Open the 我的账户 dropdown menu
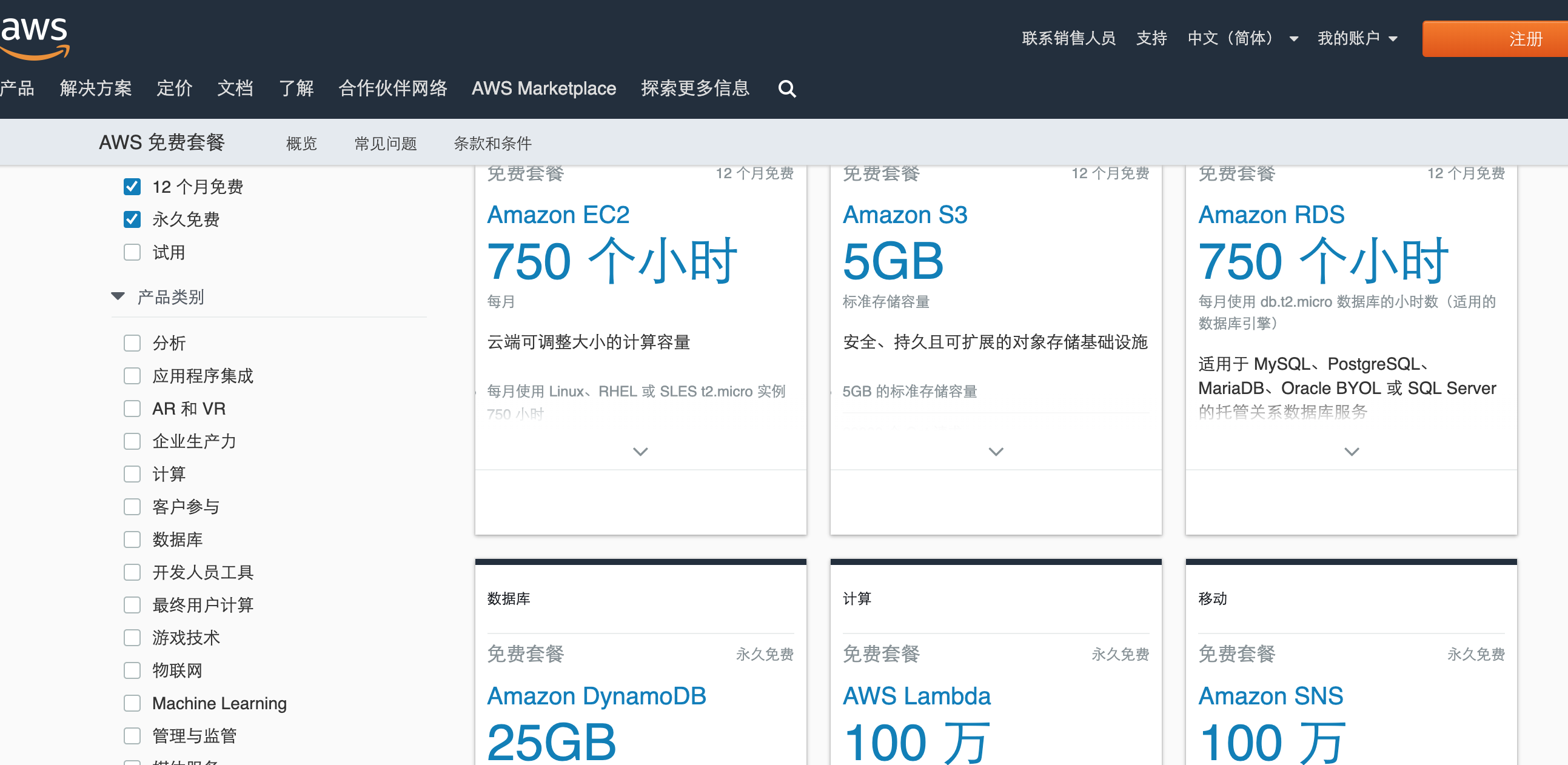Viewport: 1568px width, 765px height. [x=1357, y=38]
